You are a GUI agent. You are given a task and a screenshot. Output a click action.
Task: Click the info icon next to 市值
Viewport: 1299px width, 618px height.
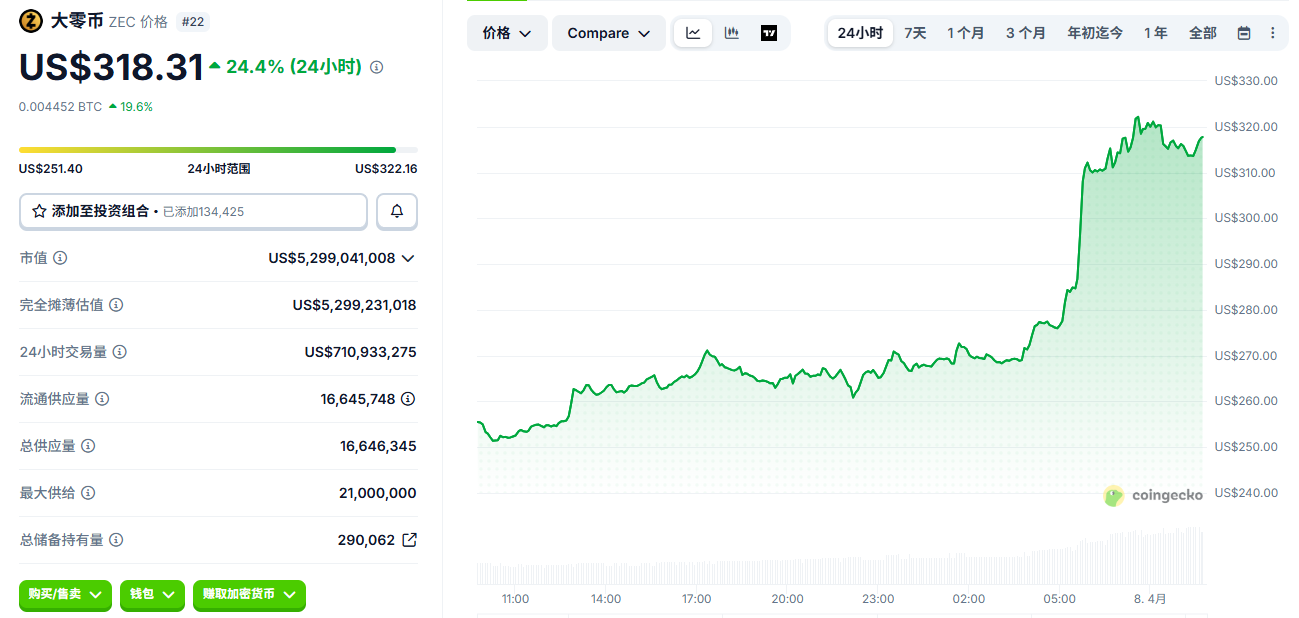(60, 257)
